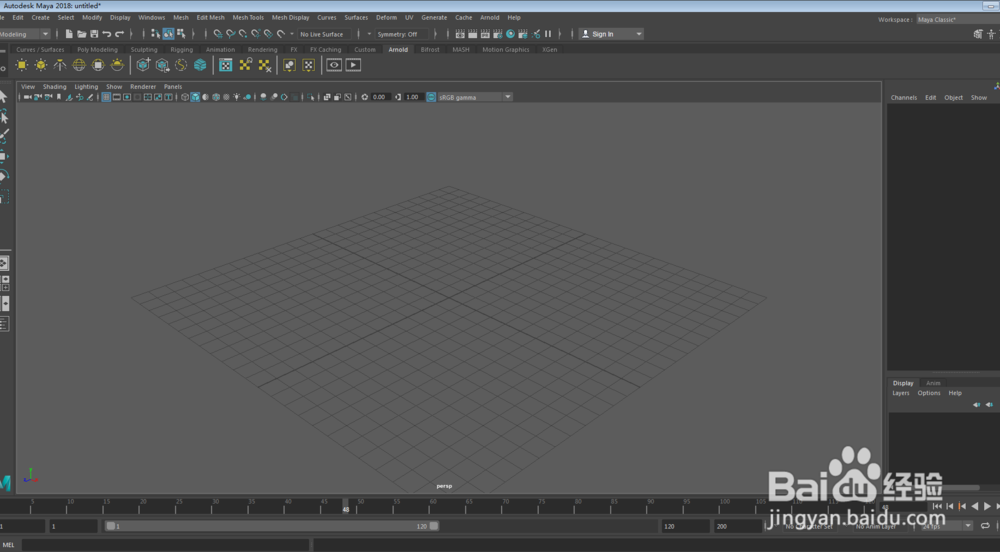
Task: Toggle resolution gate in viewport toolbar
Action: click(127, 97)
